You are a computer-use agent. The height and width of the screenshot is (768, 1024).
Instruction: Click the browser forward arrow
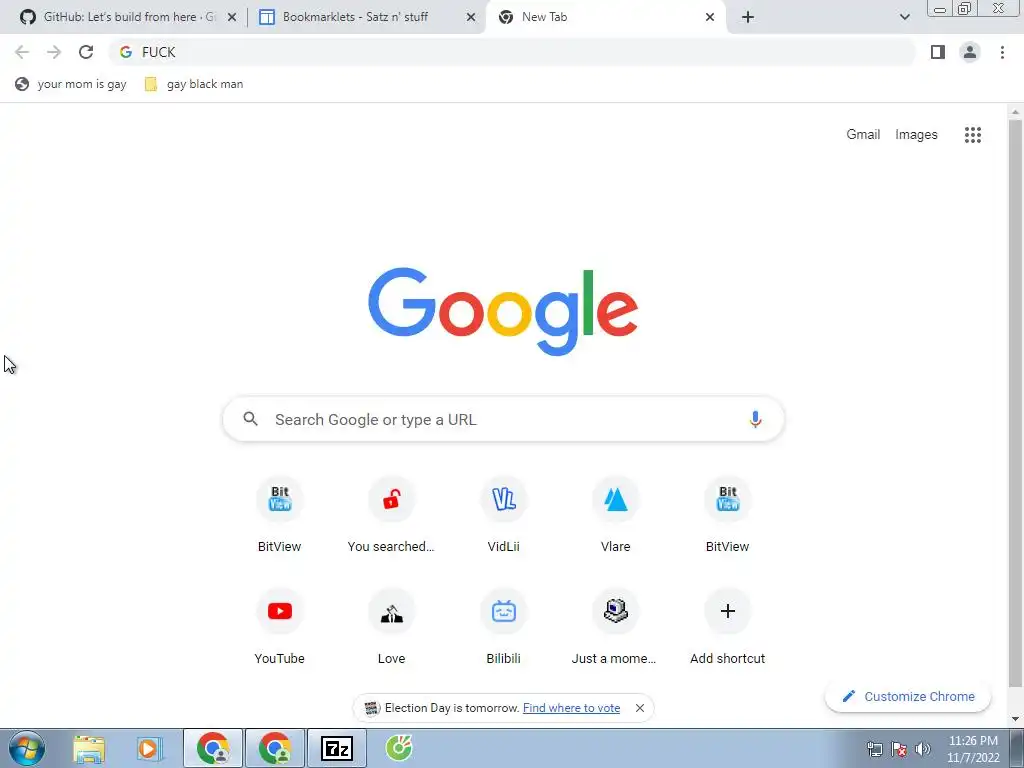(54, 52)
